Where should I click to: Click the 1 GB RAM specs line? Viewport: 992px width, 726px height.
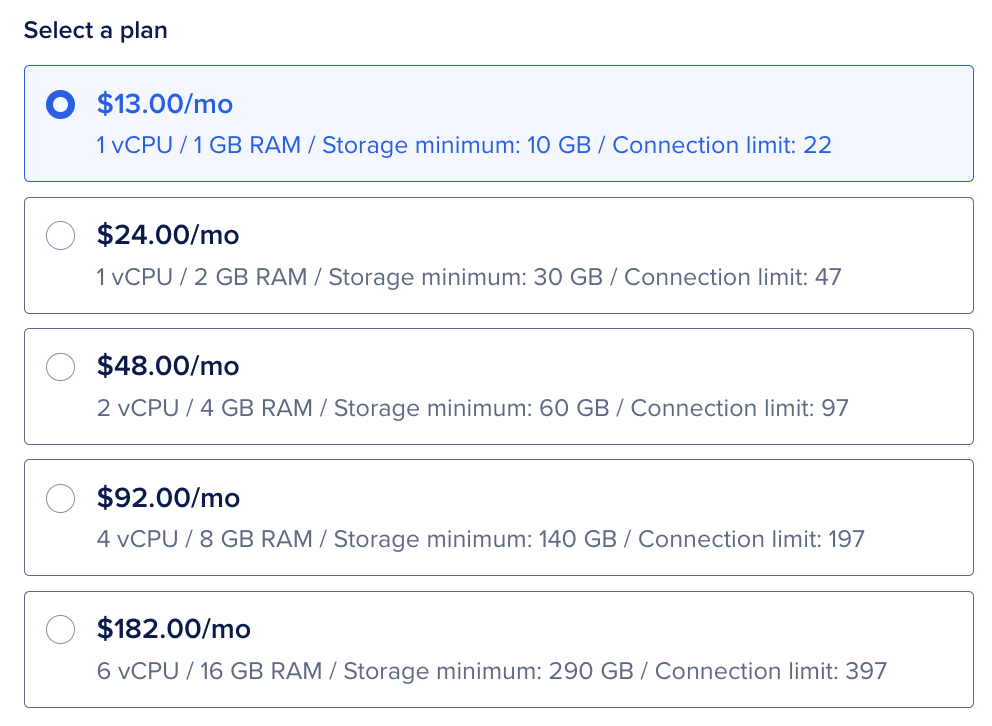pyautogui.click(x=464, y=146)
